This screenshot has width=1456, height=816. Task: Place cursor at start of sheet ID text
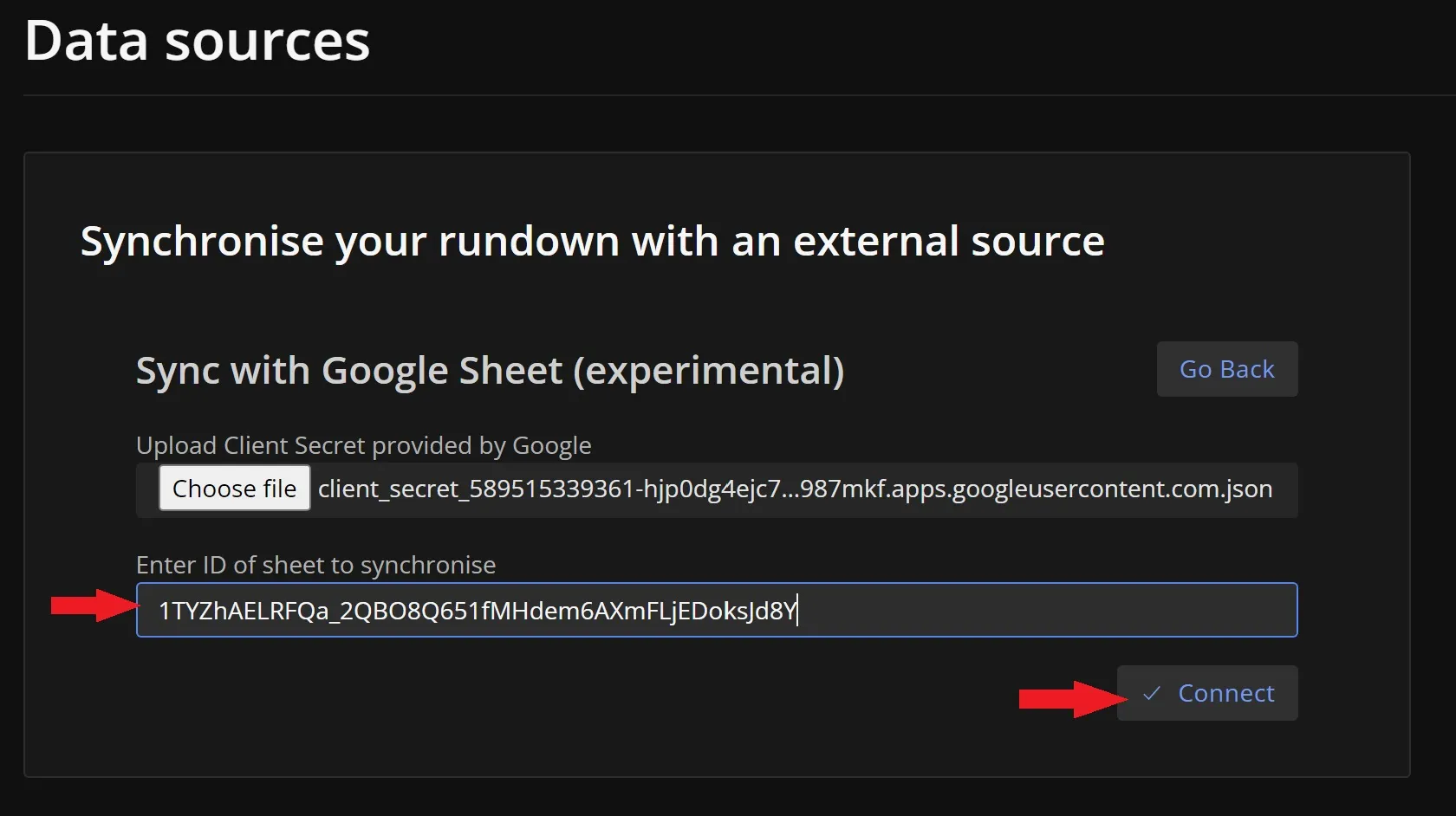[159, 611]
